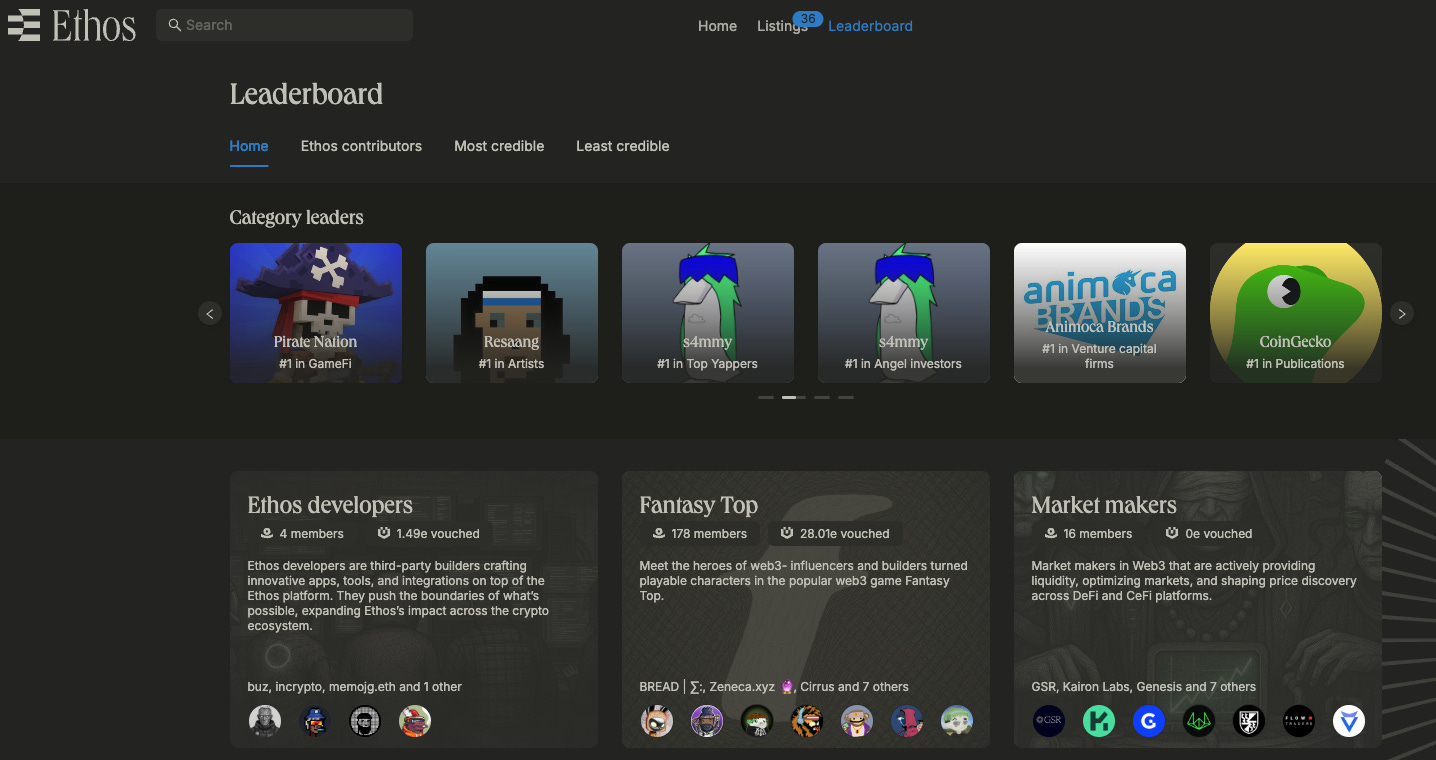
Task: Click the Ethos logo
Action: pos(72,25)
